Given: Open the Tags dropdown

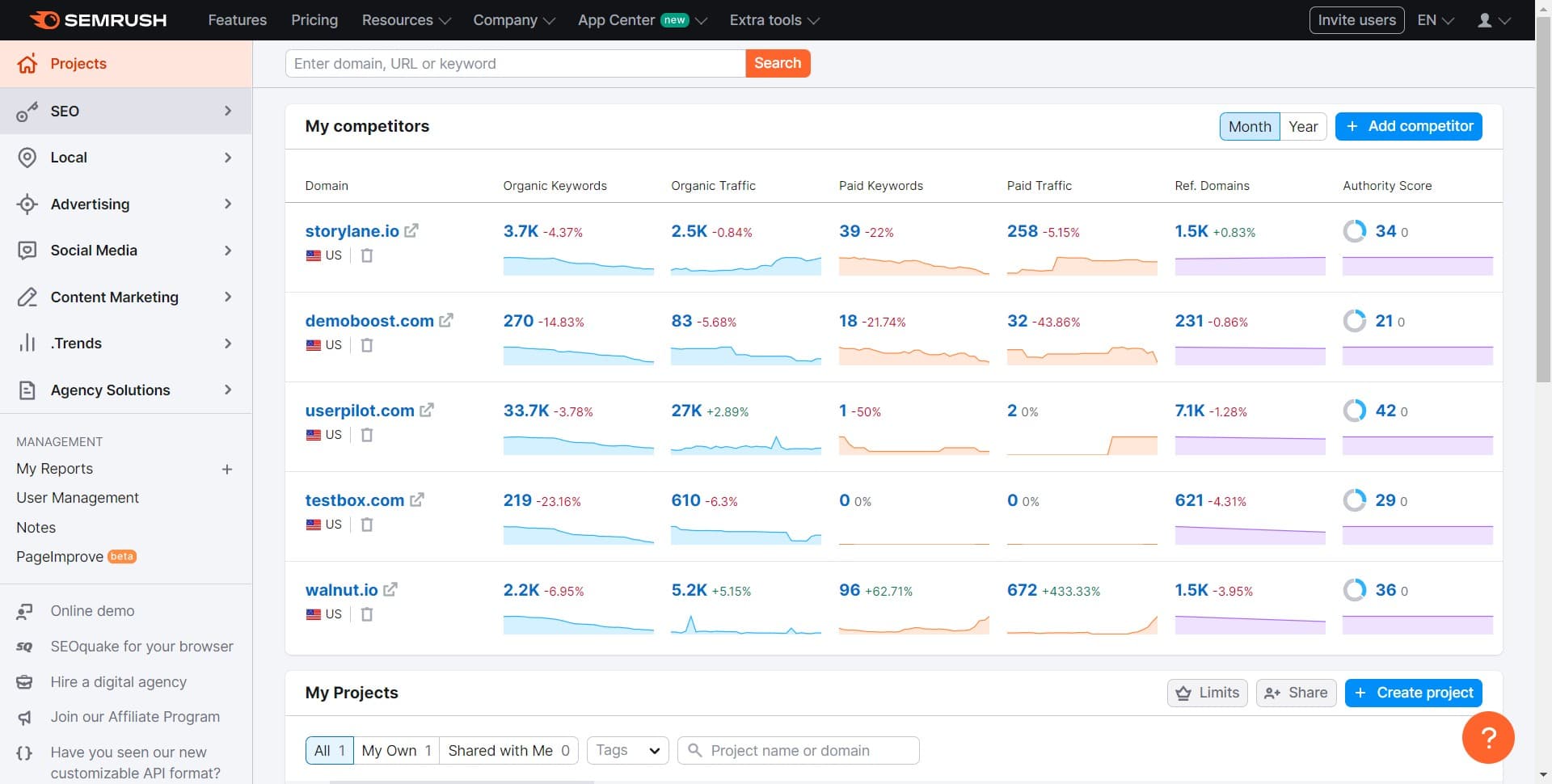Looking at the screenshot, I should (627, 750).
